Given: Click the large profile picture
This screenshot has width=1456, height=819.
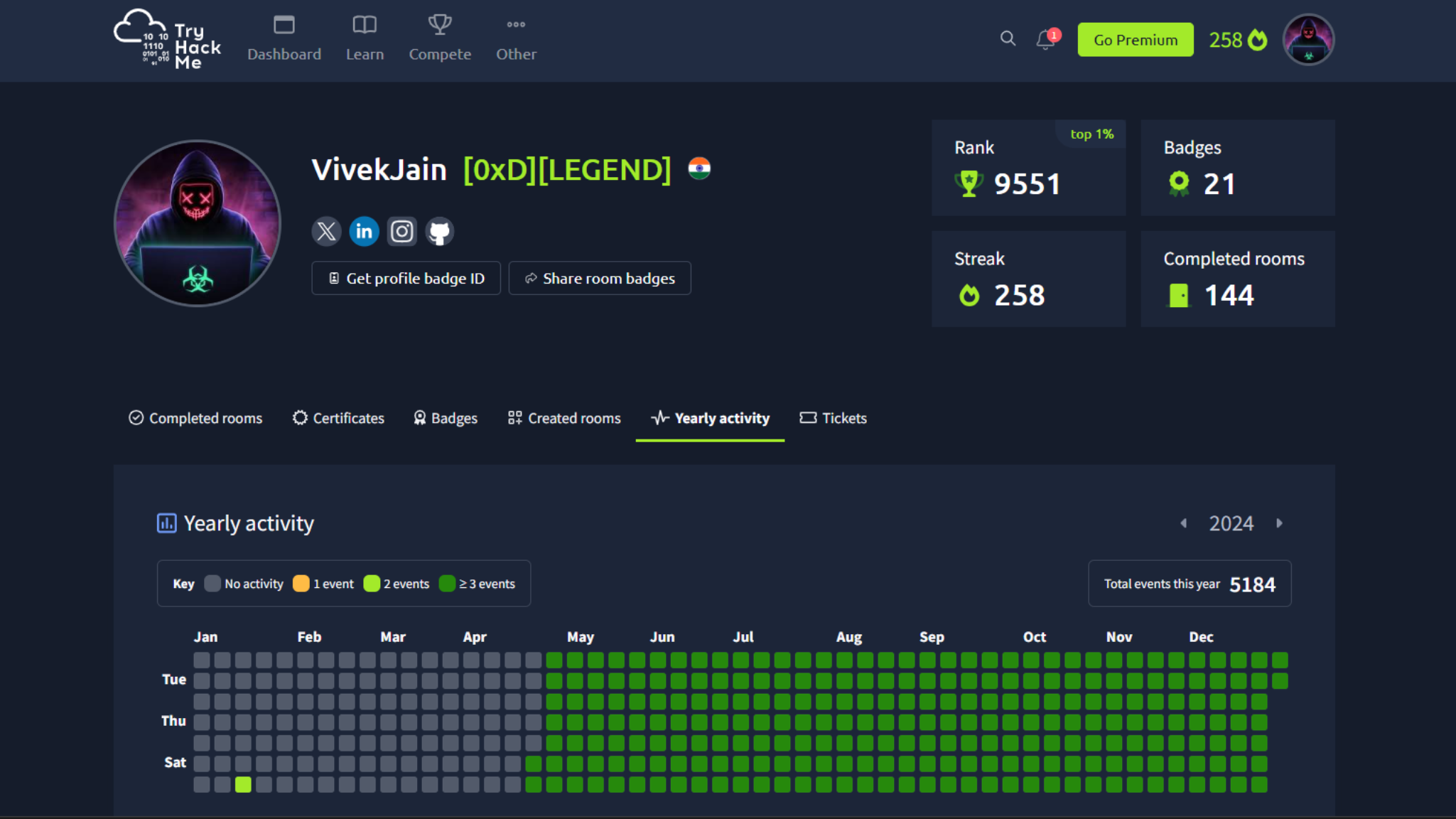Looking at the screenshot, I should [x=198, y=223].
